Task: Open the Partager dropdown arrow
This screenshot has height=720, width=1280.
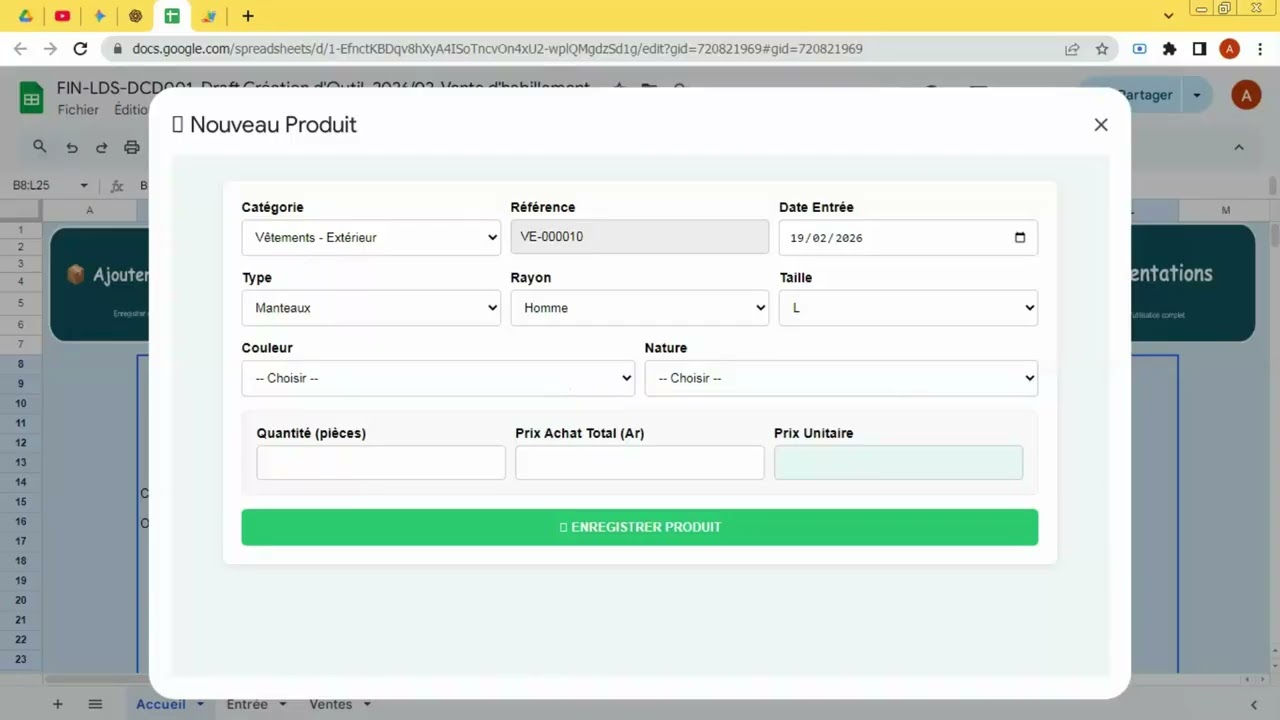Action: click(1196, 95)
